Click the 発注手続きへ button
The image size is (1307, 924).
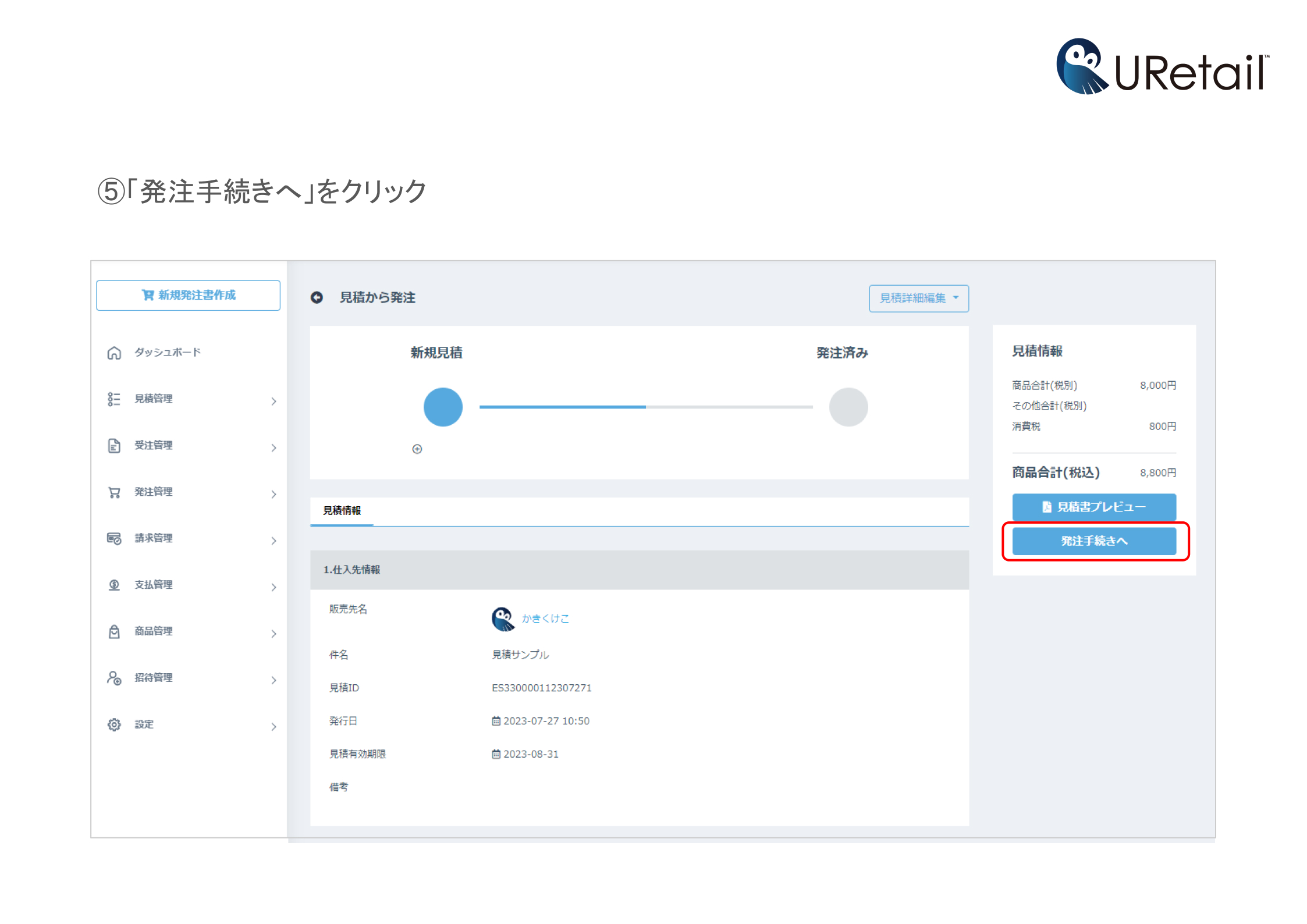1093,541
